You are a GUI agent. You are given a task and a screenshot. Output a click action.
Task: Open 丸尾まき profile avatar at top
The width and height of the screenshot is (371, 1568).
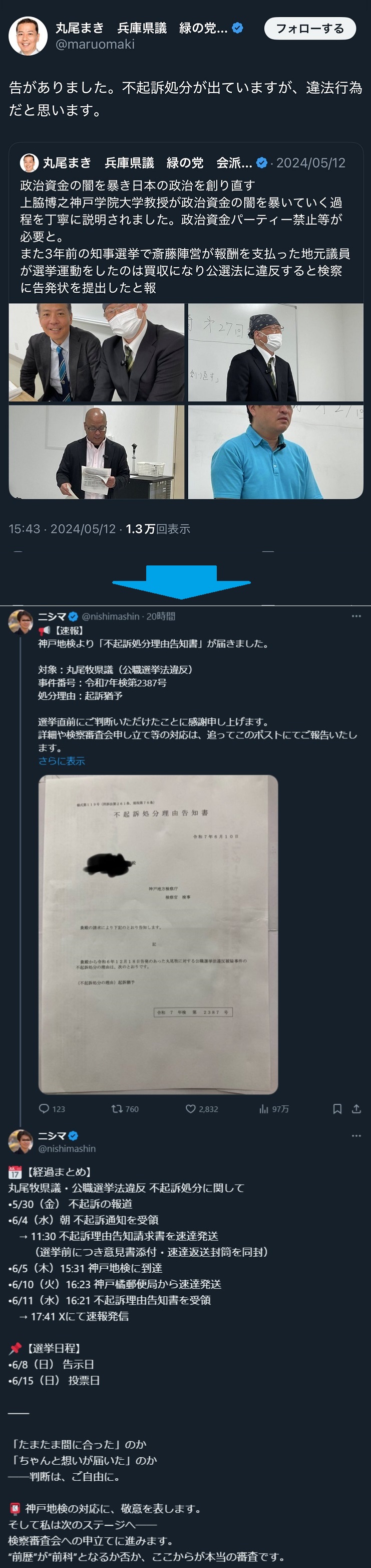[28, 35]
